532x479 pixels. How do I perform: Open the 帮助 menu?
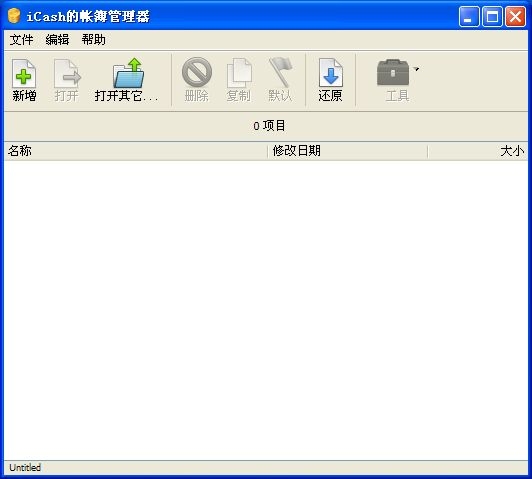[94, 40]
